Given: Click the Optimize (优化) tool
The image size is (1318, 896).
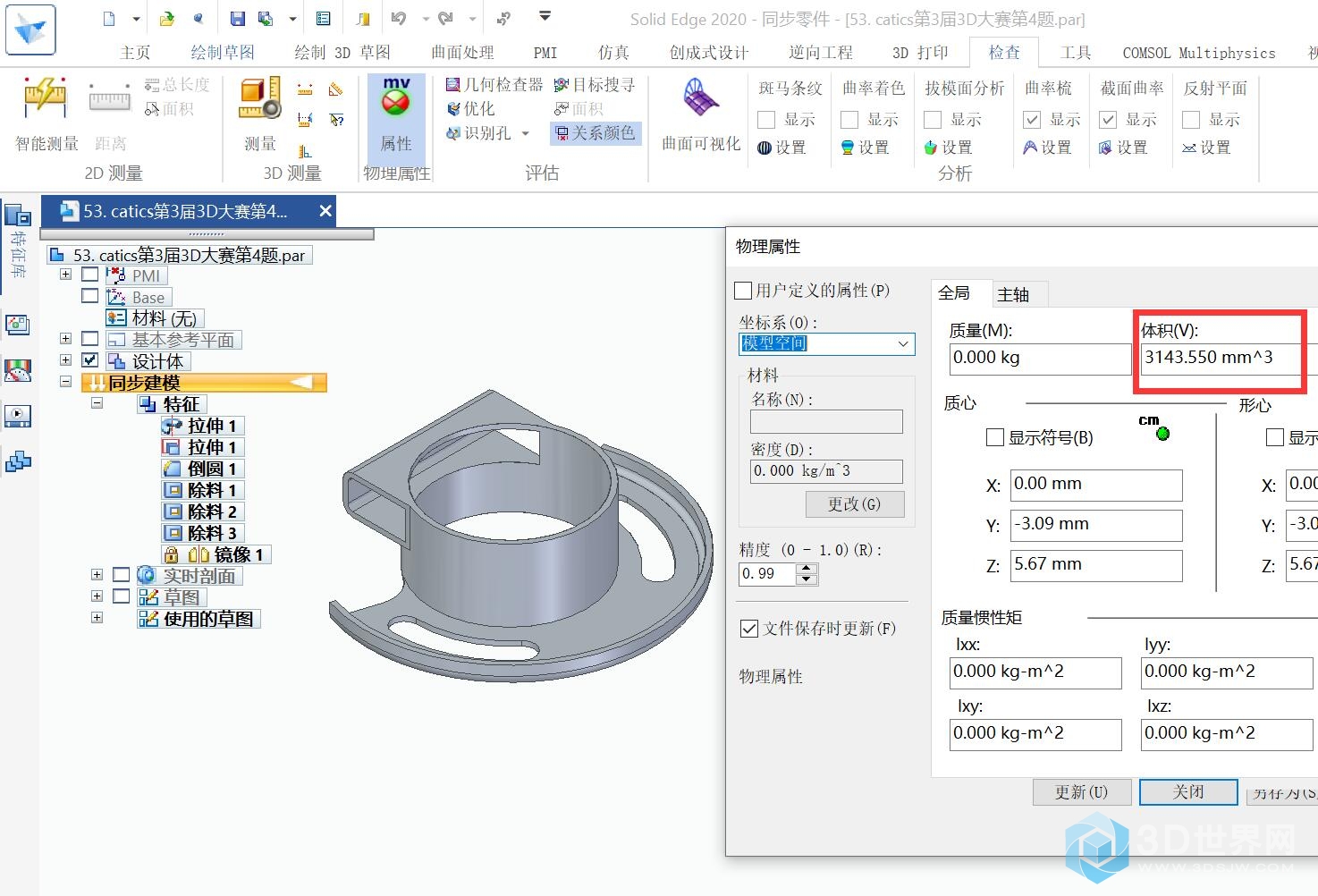Looking at the screenshot, I should point(470,108).
